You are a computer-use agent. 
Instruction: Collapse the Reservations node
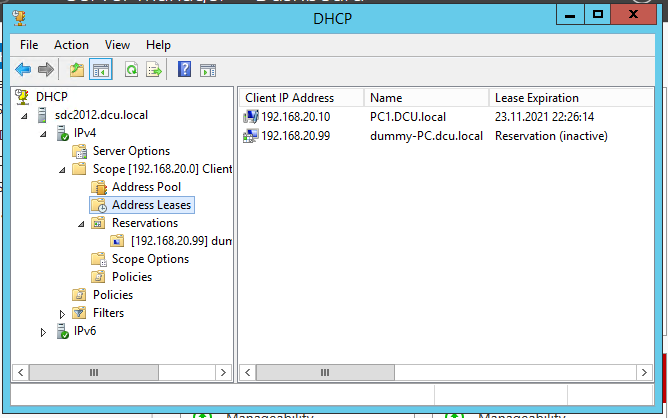(x=81, y=224)
